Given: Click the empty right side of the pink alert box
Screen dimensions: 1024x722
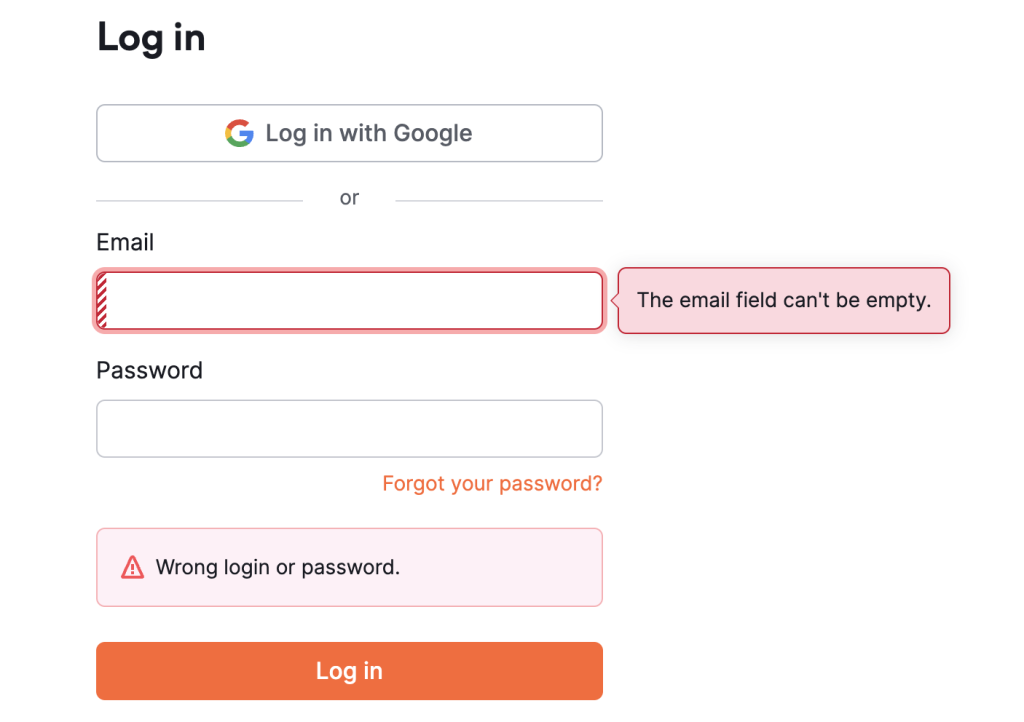Looking at the screenshot, I should point(520,567).
